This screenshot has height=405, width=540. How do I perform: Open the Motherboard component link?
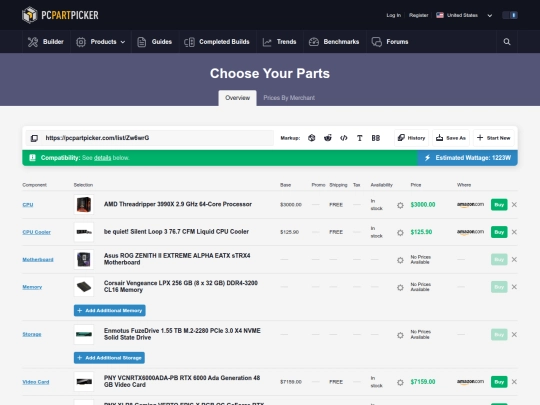pos(38,259)
